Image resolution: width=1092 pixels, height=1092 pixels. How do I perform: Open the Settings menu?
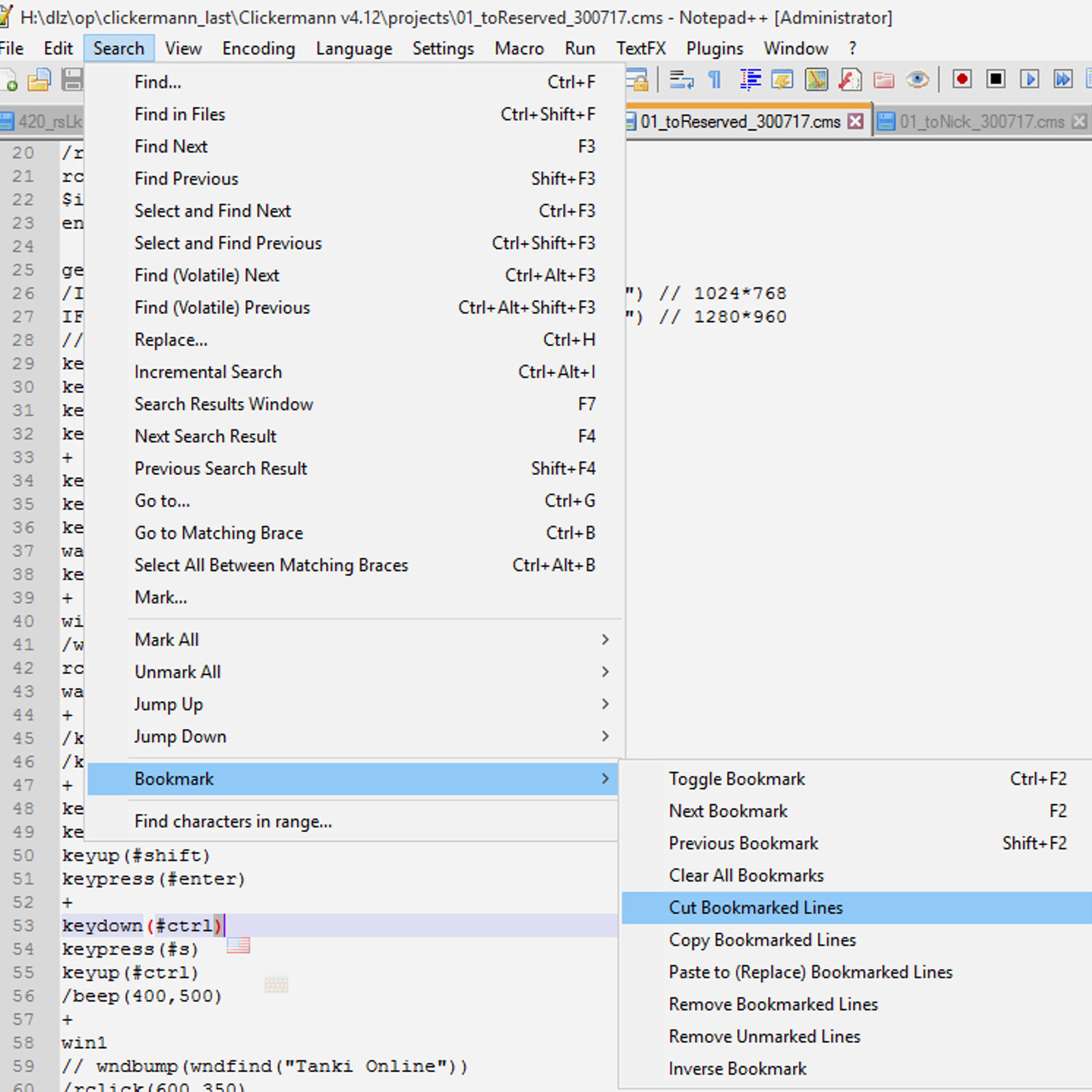(x=443, y=48)
